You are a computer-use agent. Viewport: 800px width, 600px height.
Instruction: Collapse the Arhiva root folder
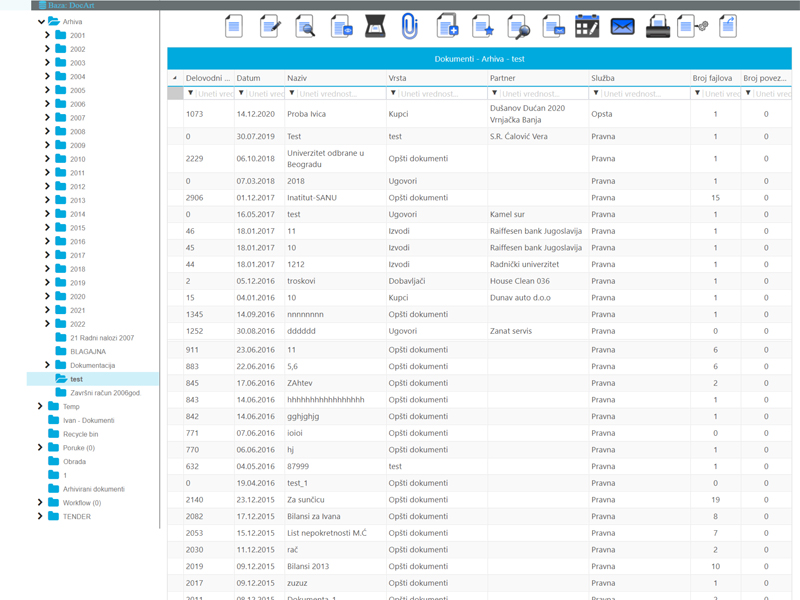[x=41, y=21]
